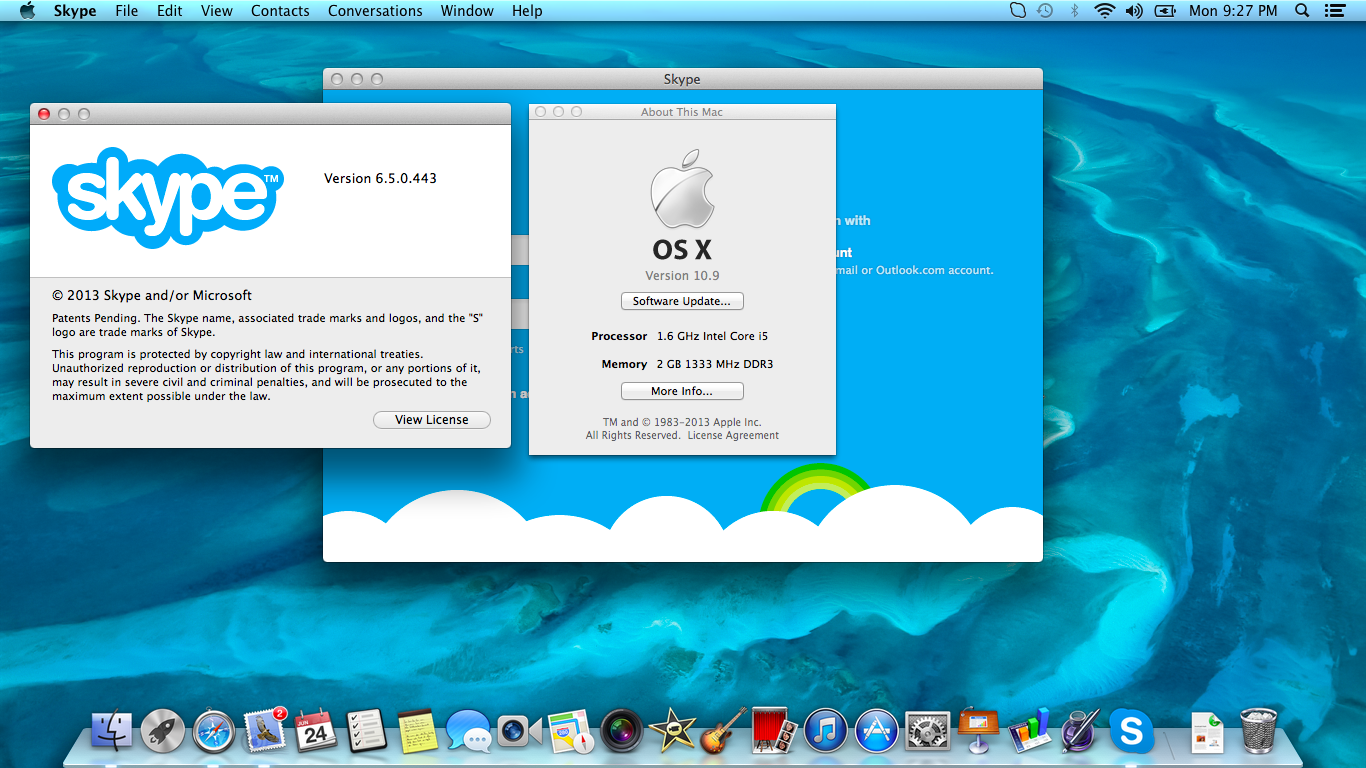The height and width of the screenshot is (768, 1366).
Task: Open the Wi-Fi status menu
Action: [x=1105, y=11]
